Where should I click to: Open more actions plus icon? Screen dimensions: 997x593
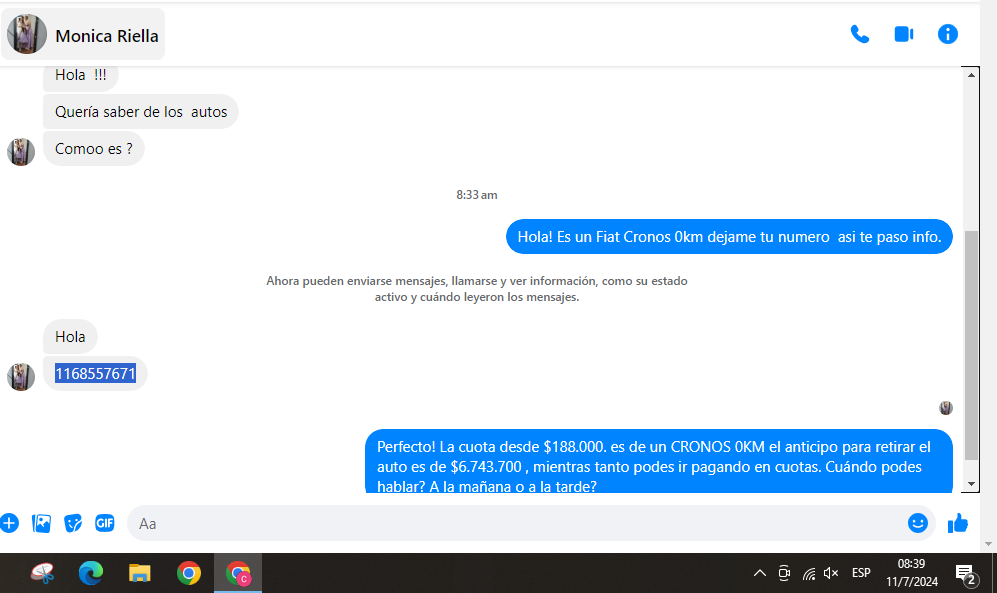click(10, 523)
